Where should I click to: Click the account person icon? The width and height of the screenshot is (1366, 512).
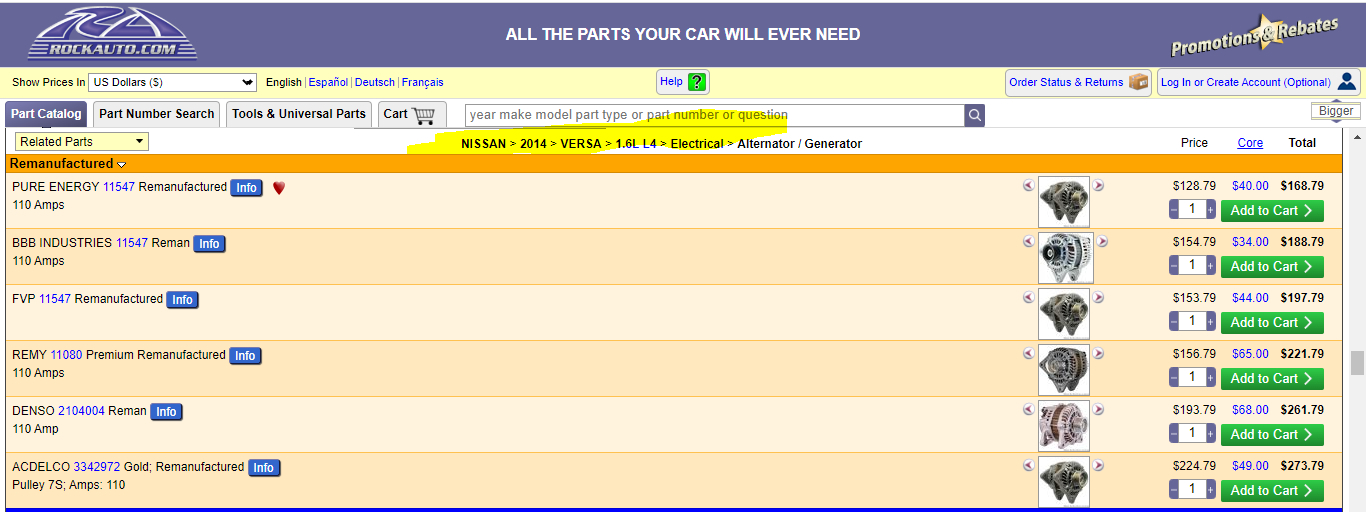[x=1347, y=82]
